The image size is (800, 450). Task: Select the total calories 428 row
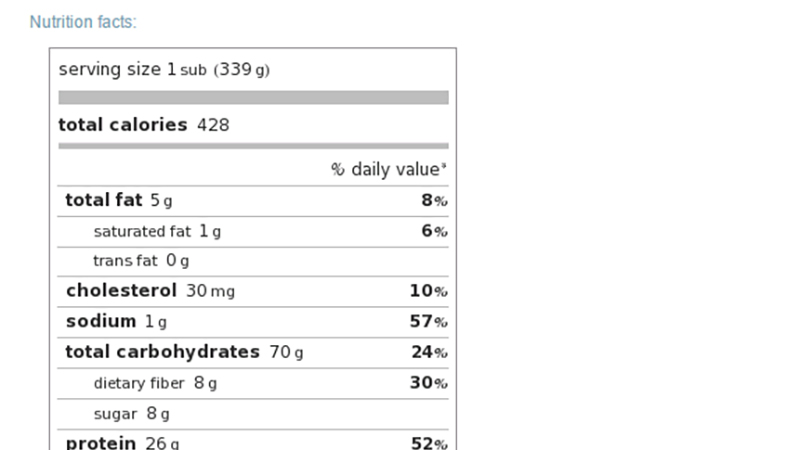point(253,124)
